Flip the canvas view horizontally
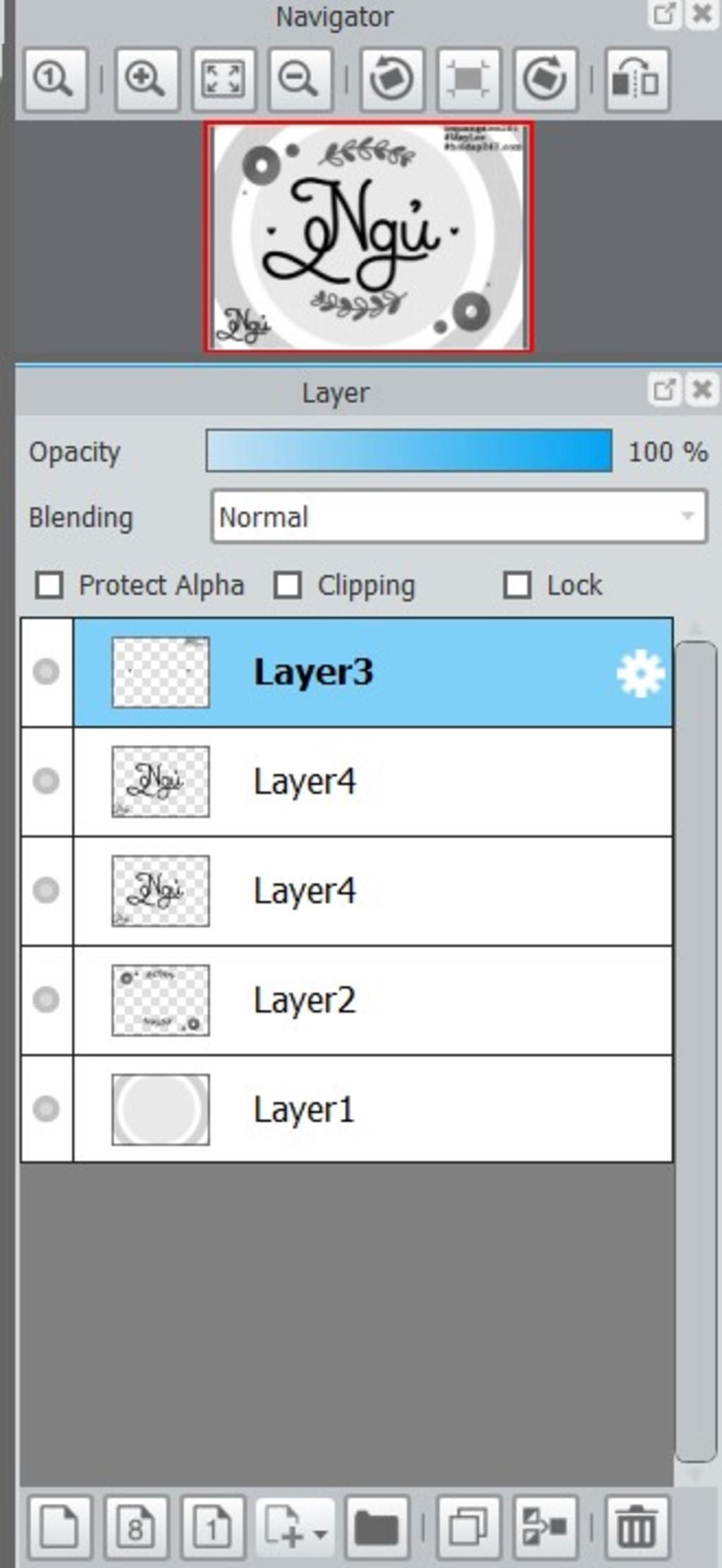The image size is (722, 1568). coord(636,79)
